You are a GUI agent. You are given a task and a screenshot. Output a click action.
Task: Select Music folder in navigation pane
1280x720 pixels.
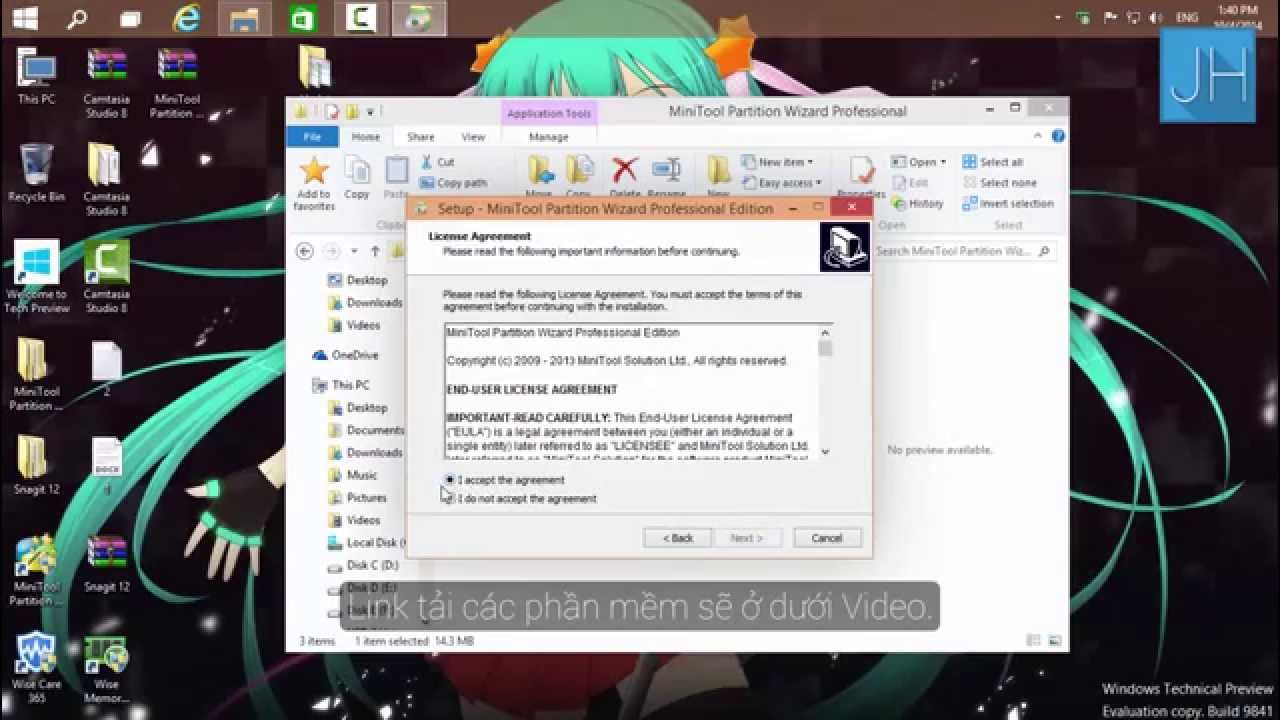(x=352, y=475)
